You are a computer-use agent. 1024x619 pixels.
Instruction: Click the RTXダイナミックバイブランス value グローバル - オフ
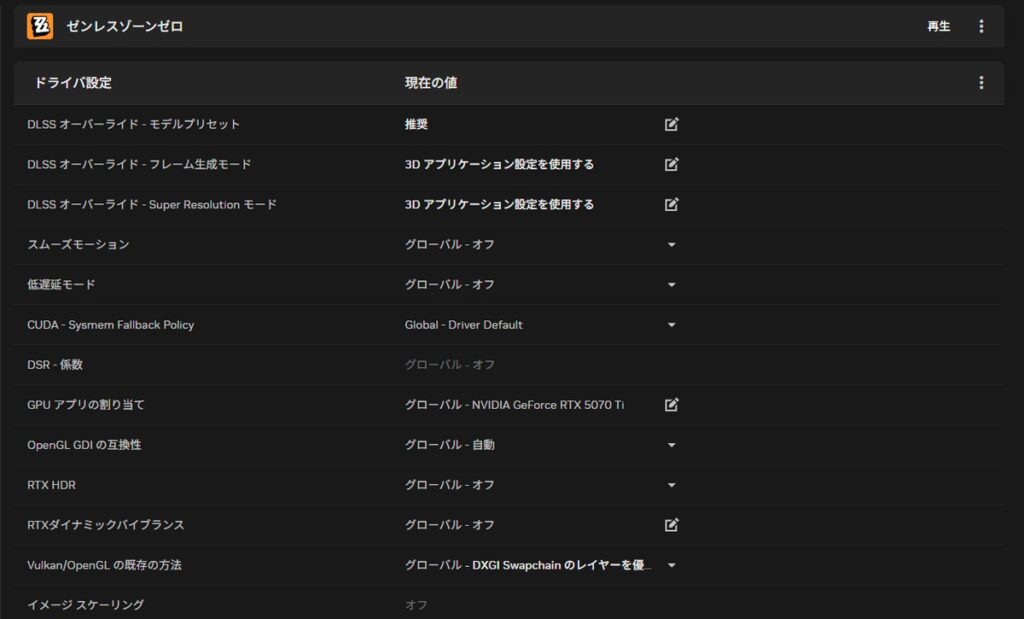[450, 525]
